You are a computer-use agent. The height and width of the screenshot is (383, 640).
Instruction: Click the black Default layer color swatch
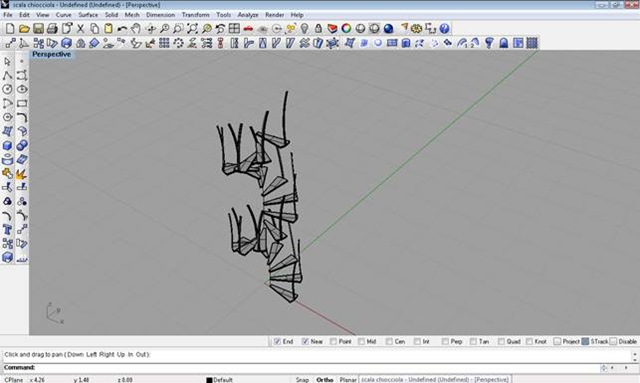(209, 380)
